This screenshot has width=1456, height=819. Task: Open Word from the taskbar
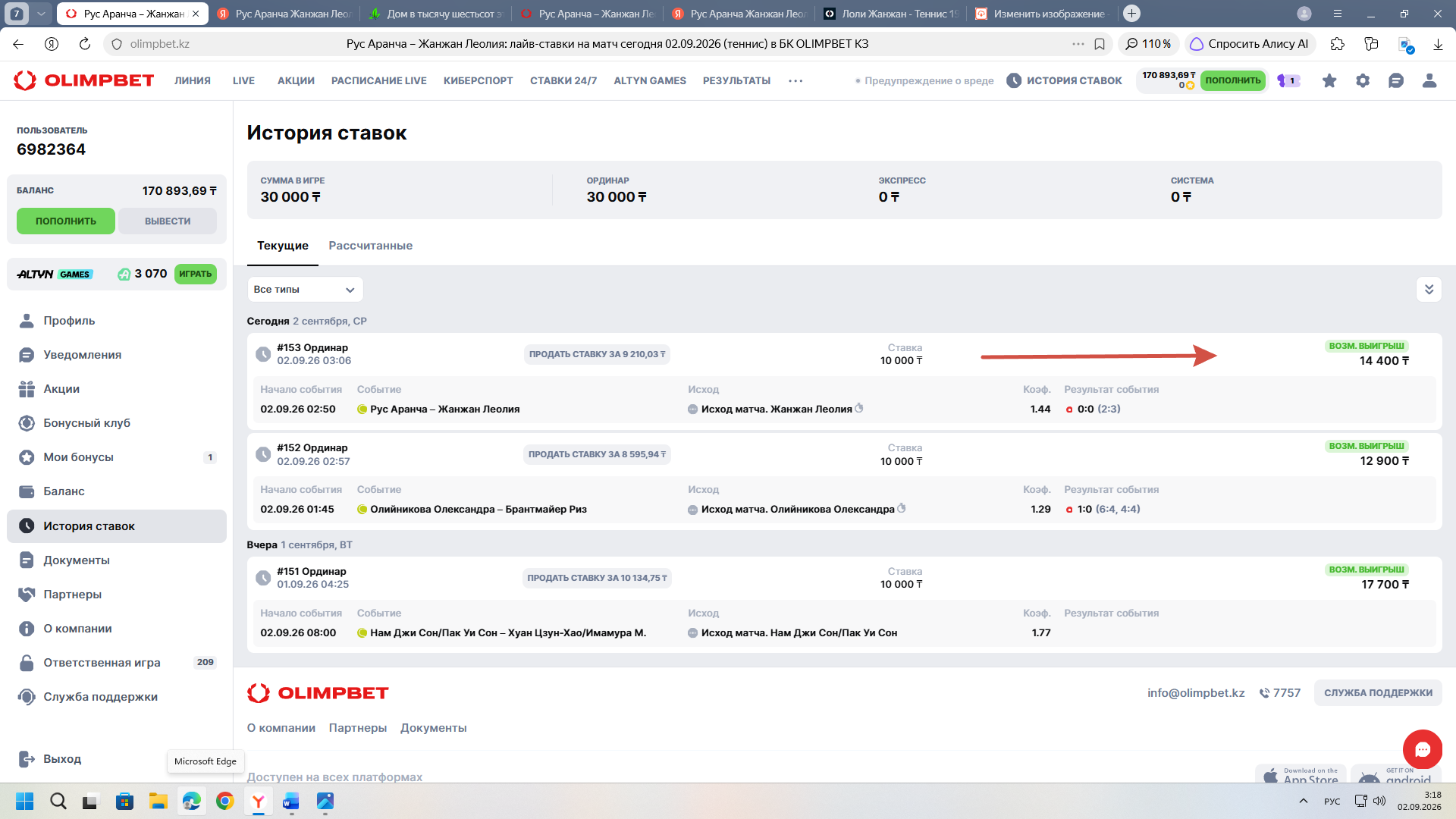(291, 801)
